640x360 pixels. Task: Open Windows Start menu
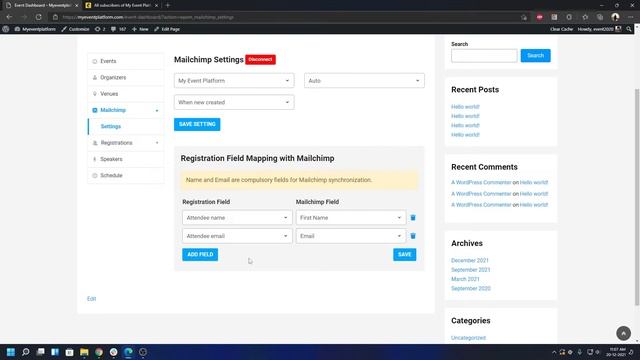11,352
